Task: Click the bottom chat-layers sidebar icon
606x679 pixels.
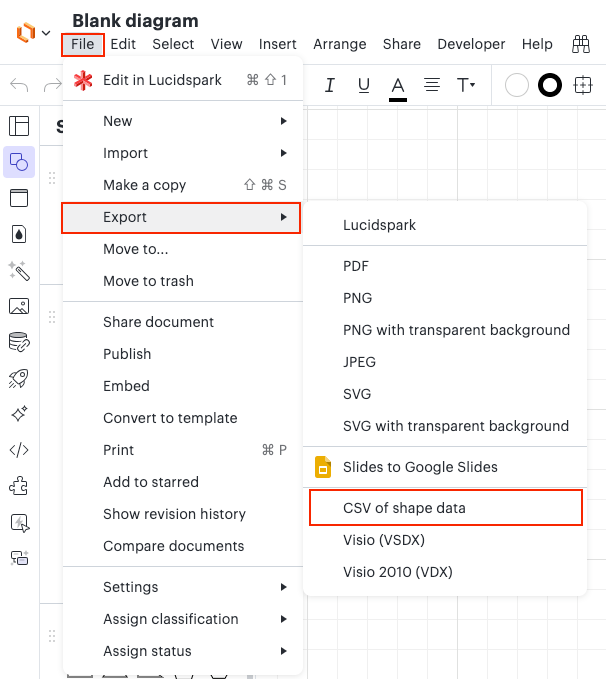Action: (19, 558)
